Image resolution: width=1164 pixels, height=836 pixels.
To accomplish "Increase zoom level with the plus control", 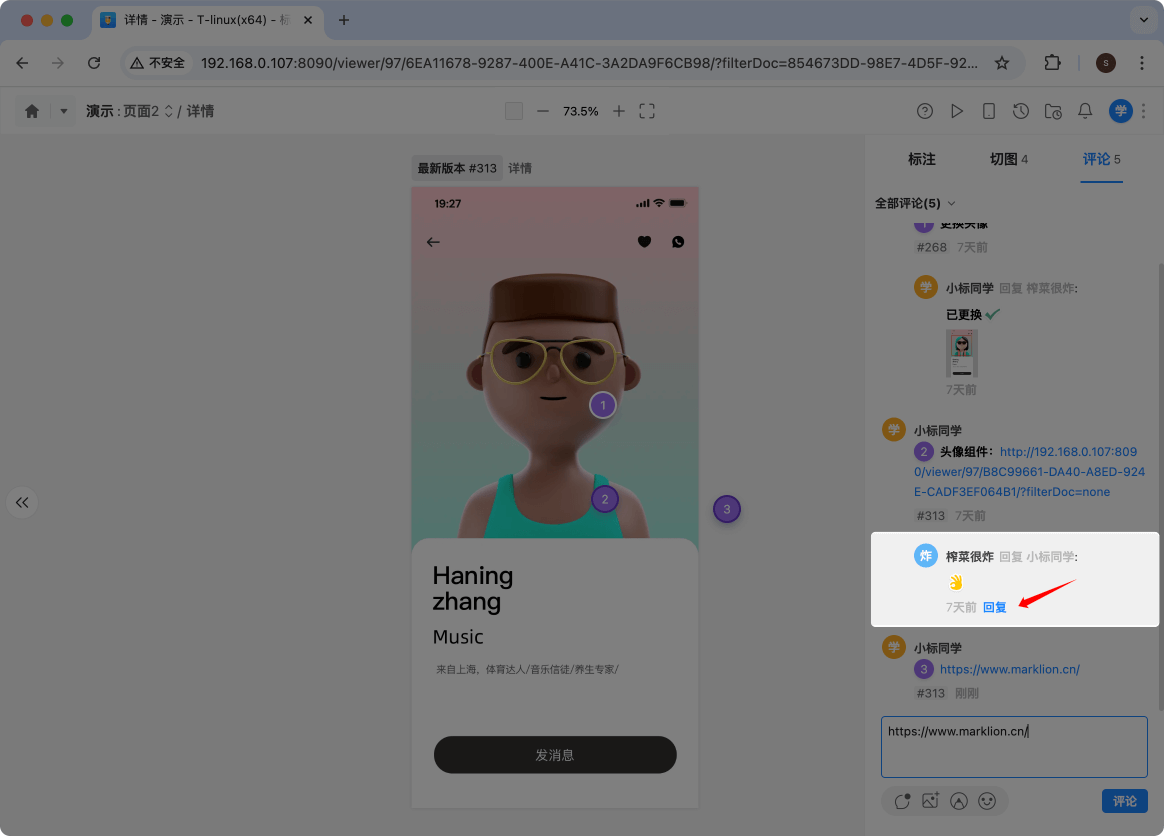I will pos(618,111).
